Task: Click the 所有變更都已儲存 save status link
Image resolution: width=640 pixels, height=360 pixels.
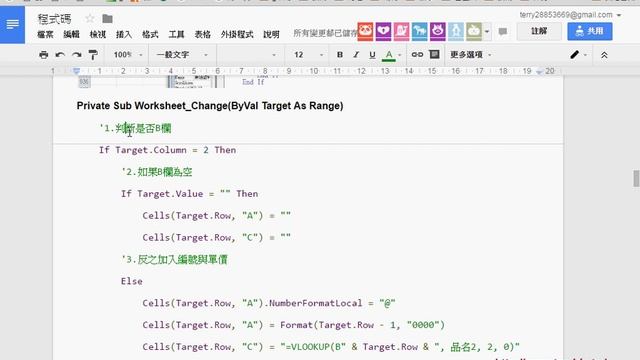Action: pos(325,33)
